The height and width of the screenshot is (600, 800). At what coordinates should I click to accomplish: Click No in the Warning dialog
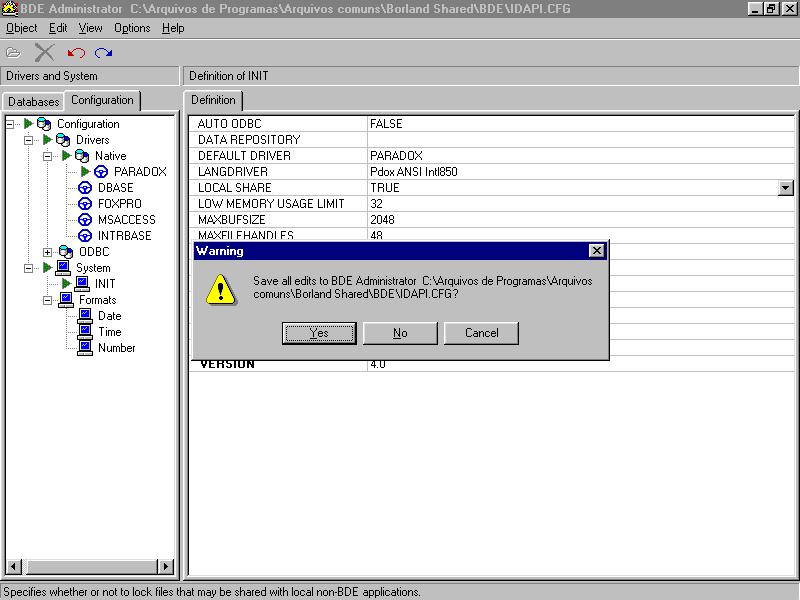point(400,333)
